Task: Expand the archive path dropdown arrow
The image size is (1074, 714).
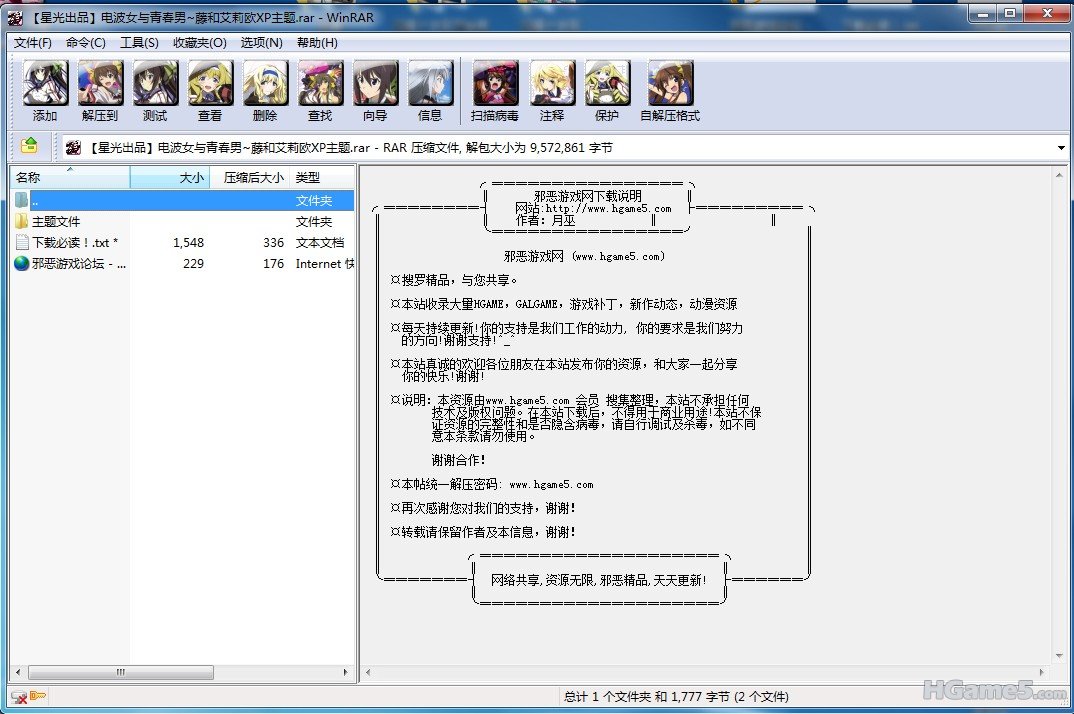Action: pos(1061,147)
